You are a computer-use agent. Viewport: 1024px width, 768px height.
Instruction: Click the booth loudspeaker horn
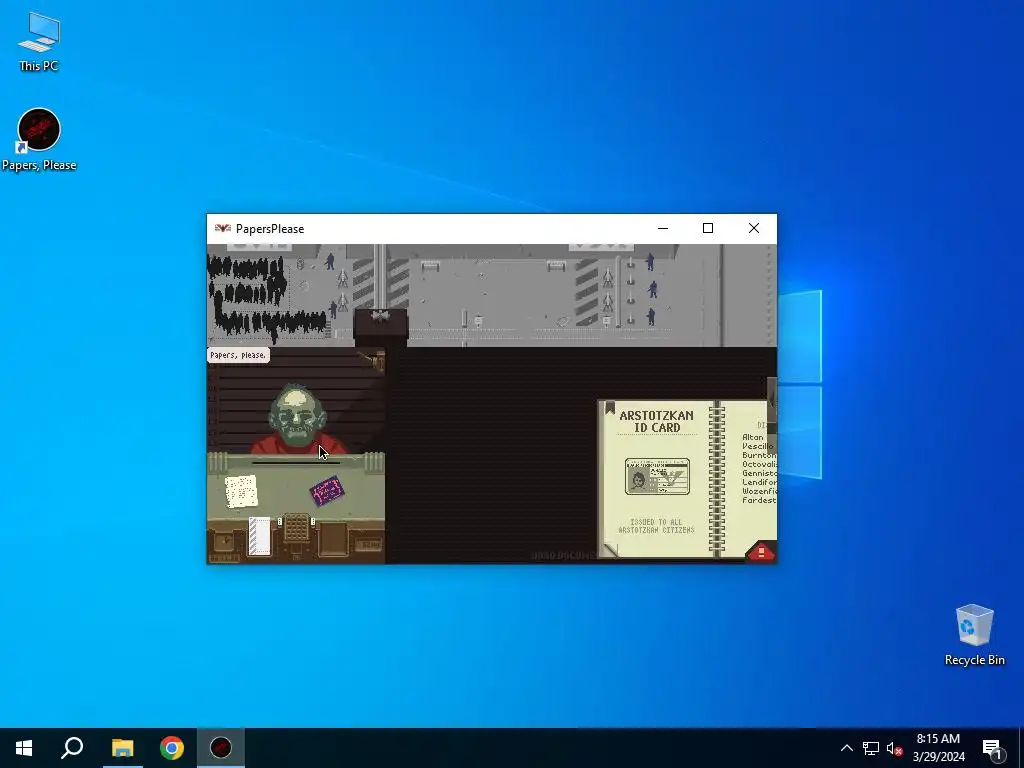[372, 359]
